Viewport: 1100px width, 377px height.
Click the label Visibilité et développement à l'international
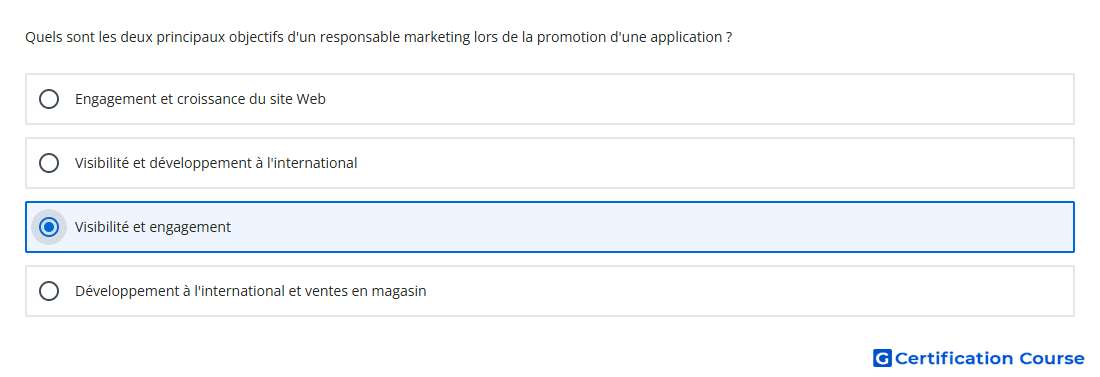[x=216, y=163]
